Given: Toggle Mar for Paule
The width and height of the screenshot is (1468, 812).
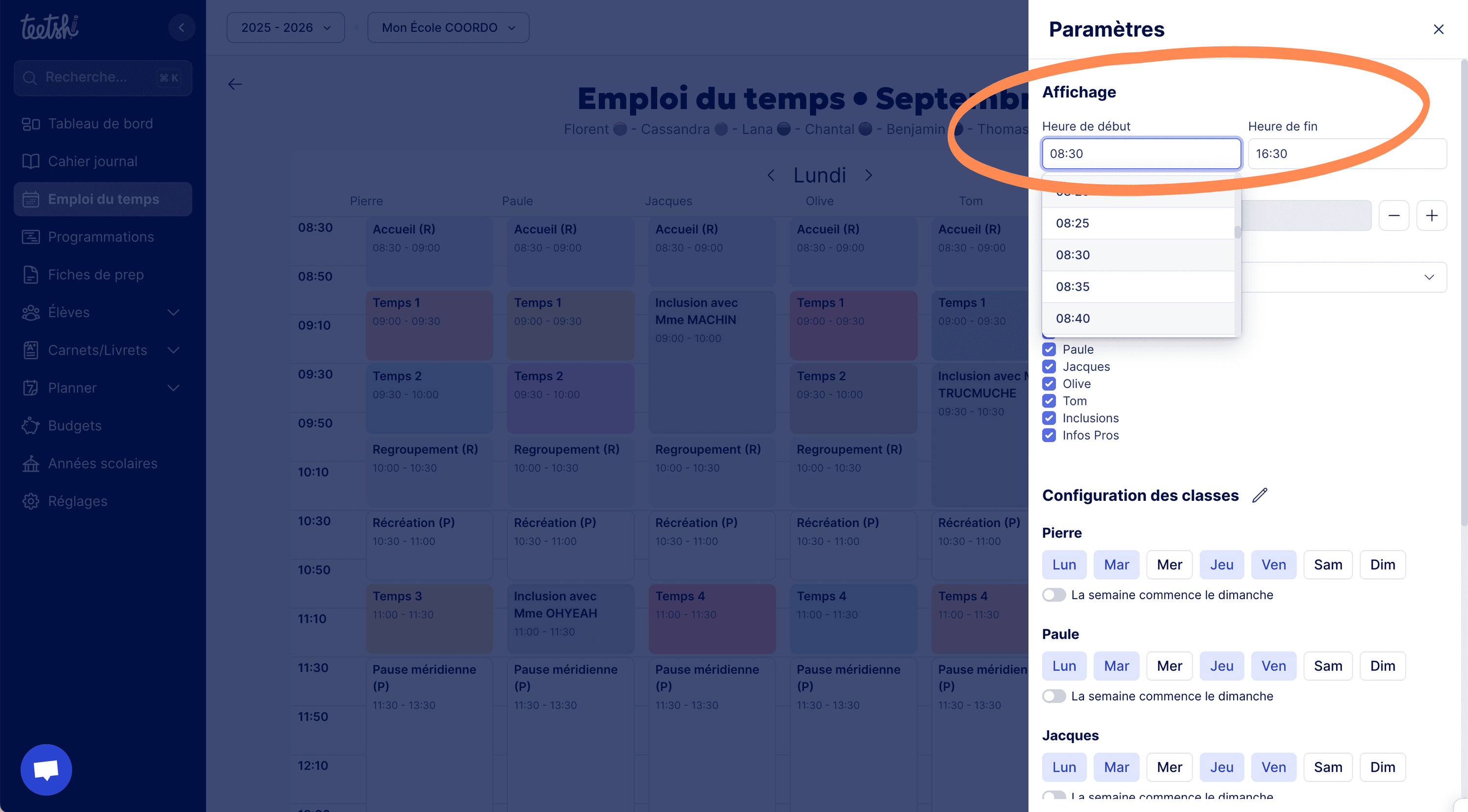Looking at the screenshot, I should tap(1116, 666).
